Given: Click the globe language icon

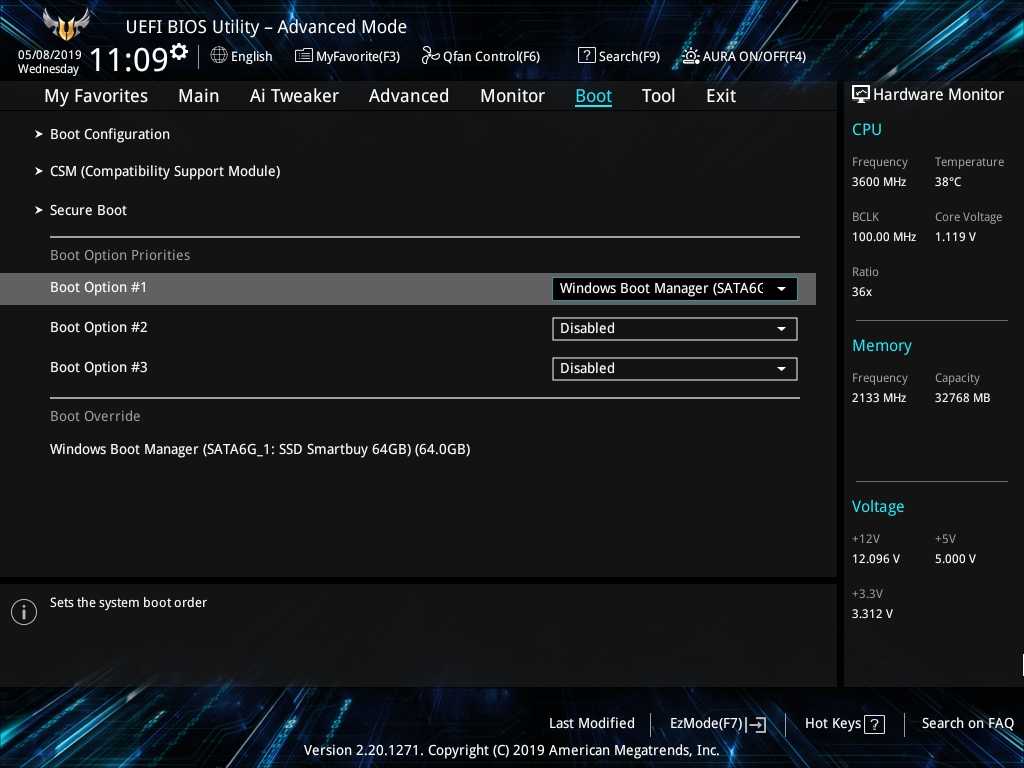Looking at the screenshot, I should point(219,56).
